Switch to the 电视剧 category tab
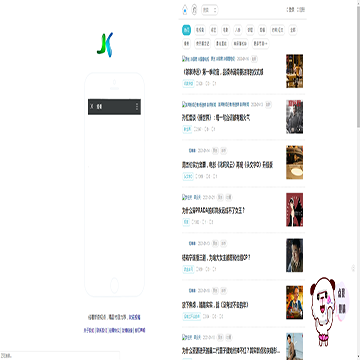Viewport: 360px width, 360px height. [x=200, y=30]
